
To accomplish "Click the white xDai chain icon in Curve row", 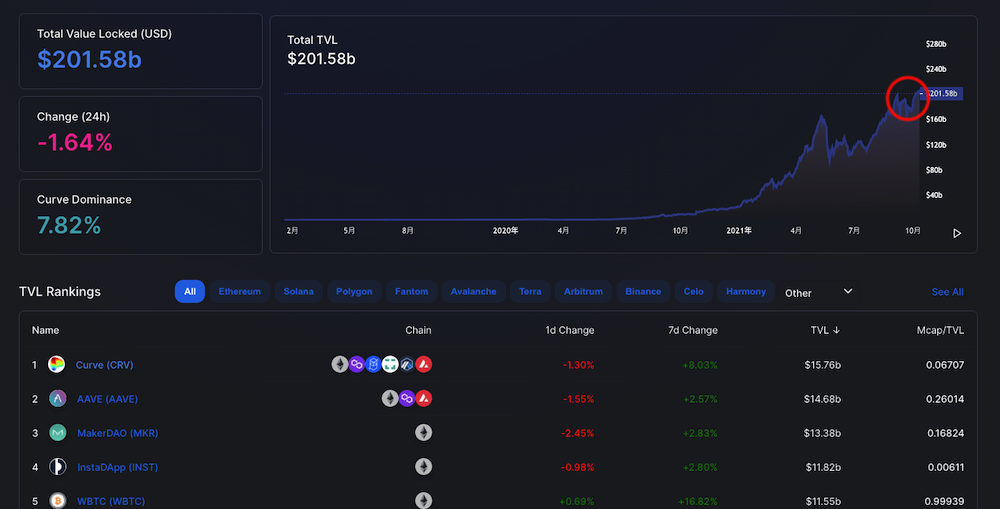I will click(390, 364).
